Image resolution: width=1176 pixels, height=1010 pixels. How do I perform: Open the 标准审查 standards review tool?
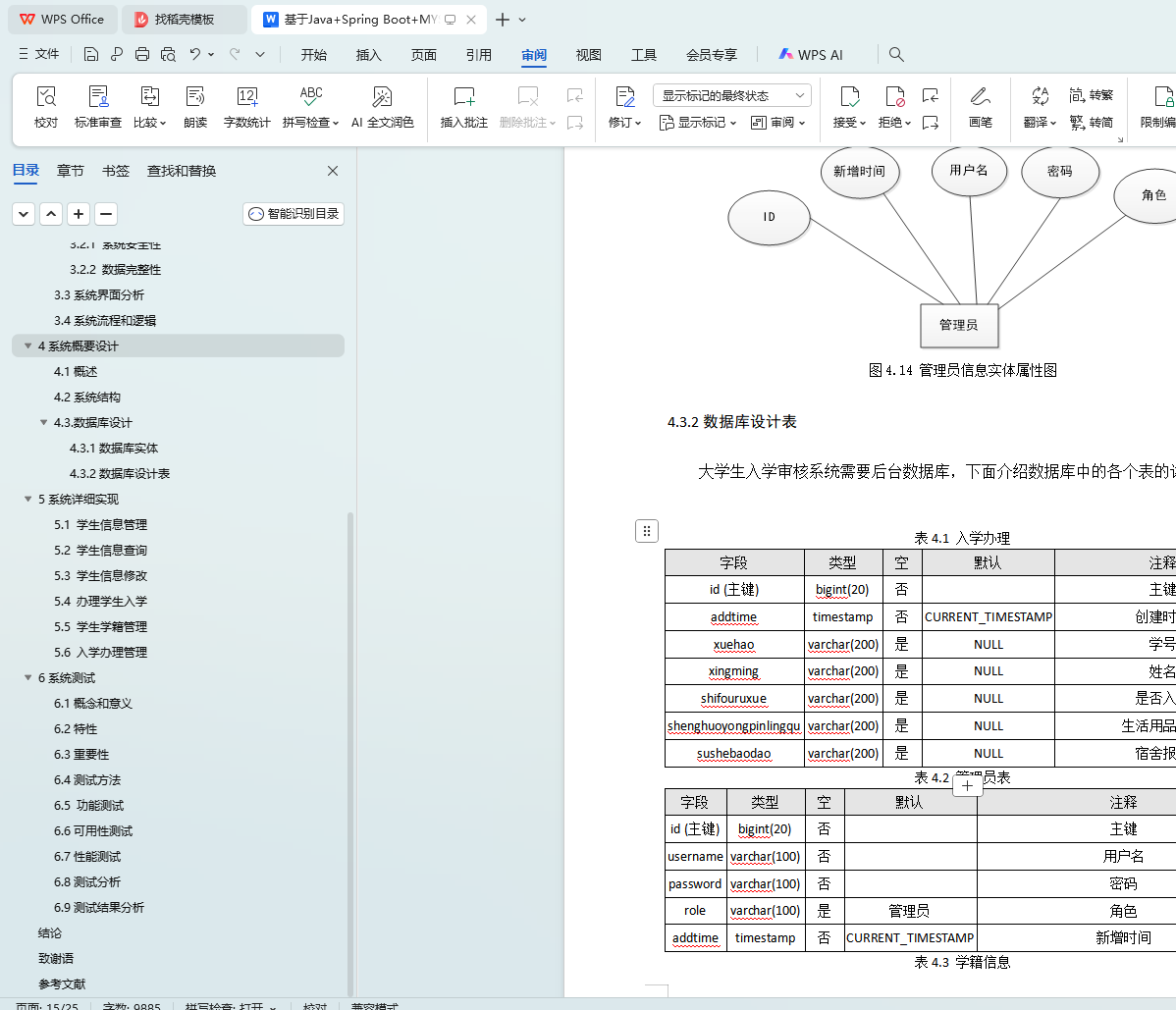(97, 106)
